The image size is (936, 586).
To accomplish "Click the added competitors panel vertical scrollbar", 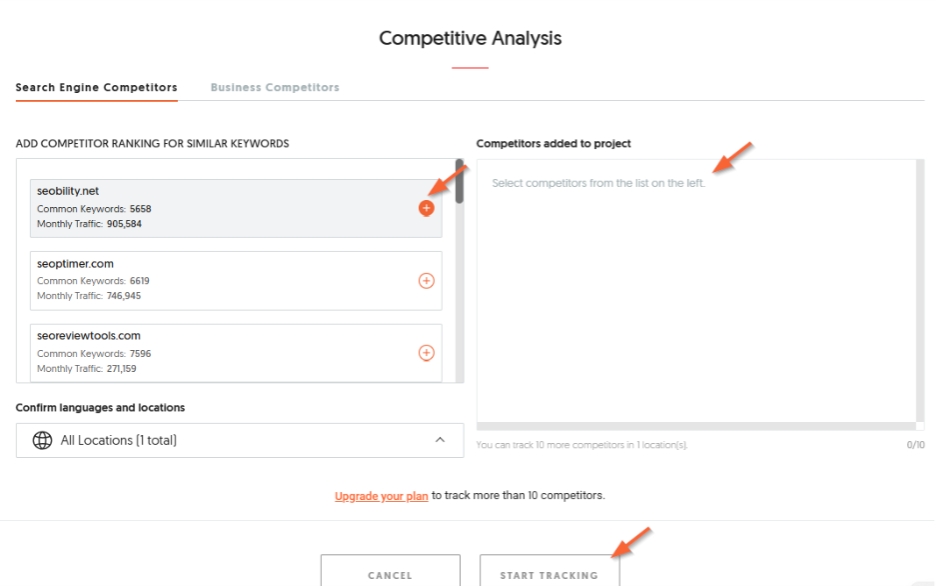I will click(x=920, y=291).
